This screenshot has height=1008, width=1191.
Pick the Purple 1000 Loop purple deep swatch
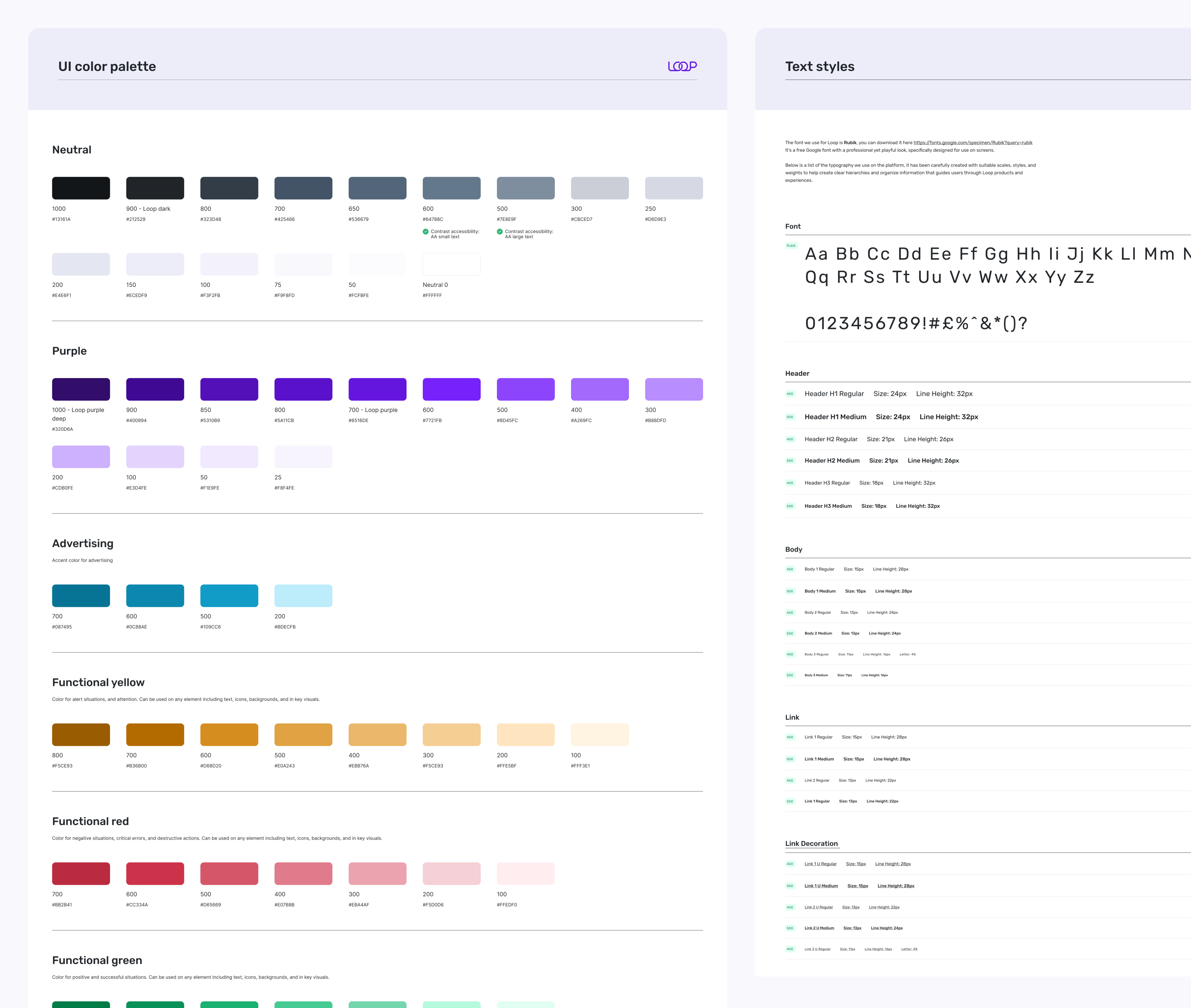pyautogui.click(x=81, y=389)
